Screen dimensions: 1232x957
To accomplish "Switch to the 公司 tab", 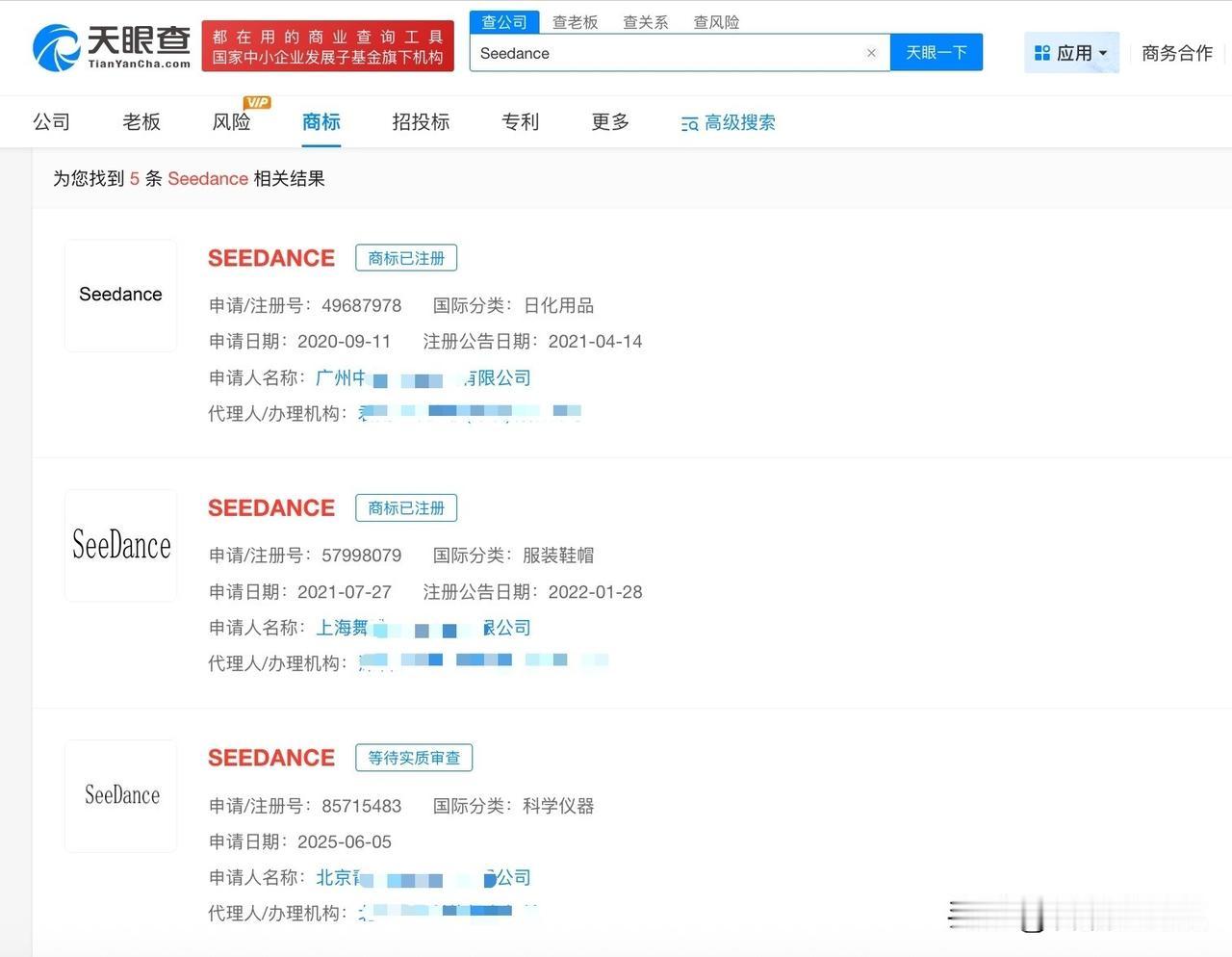I will tap(50, 122).
